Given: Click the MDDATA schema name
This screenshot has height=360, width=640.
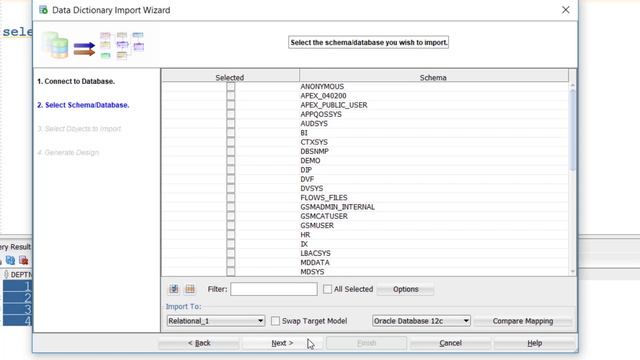Looking at the screenshot, I should 315,262.
